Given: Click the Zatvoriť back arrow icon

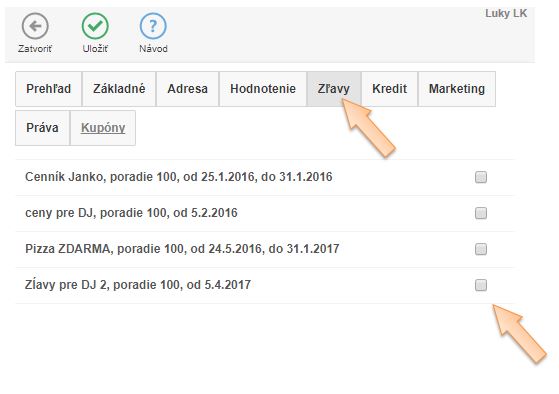Looking at the screenshot, I should (x=35, y=26).
